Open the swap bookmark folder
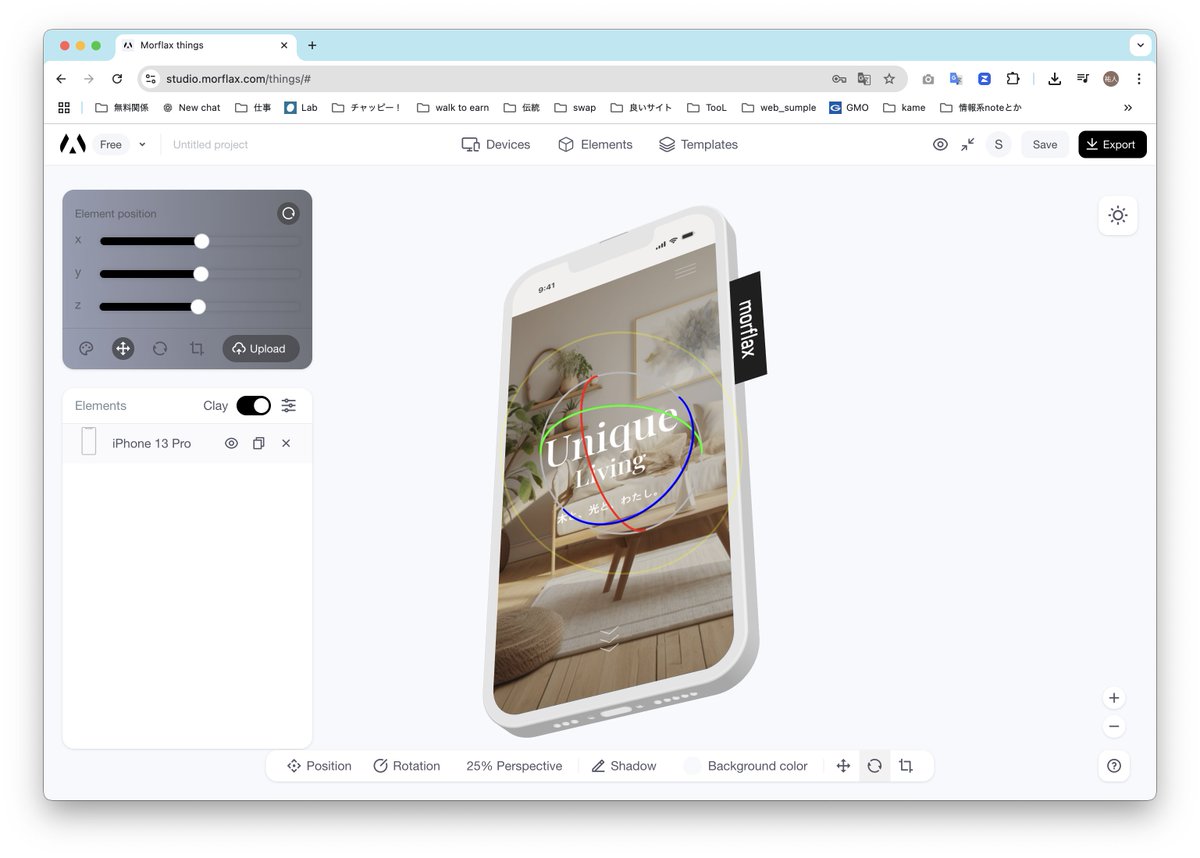 pos(575,108)
